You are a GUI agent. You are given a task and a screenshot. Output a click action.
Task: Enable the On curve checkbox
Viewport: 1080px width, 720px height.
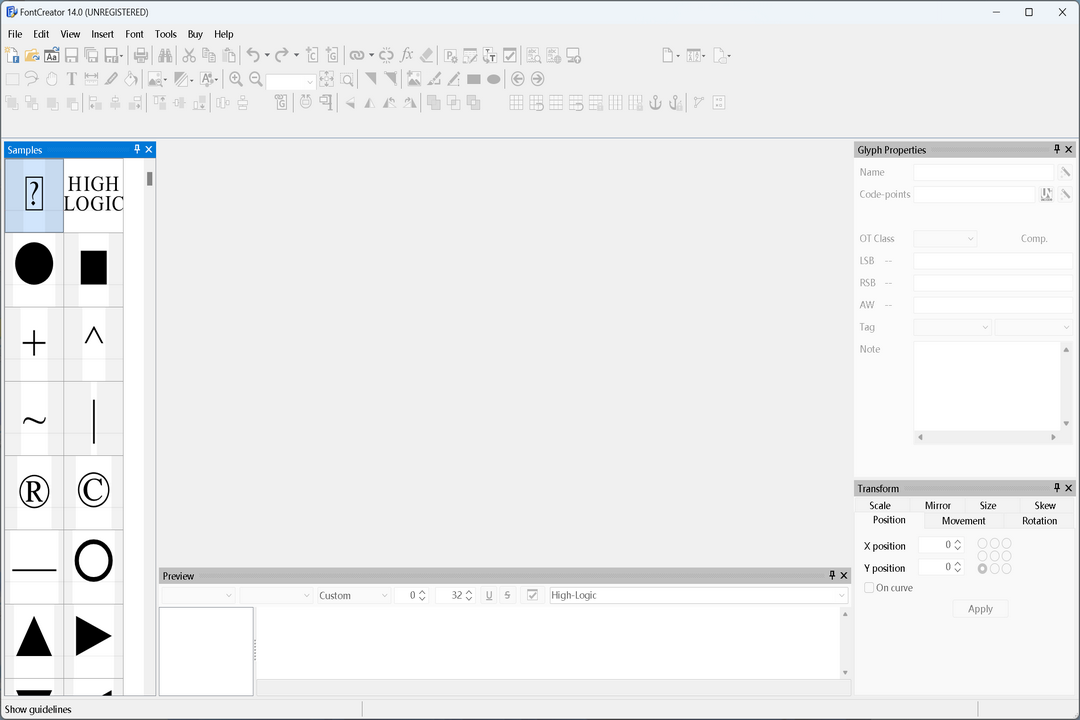coord(869,588)
